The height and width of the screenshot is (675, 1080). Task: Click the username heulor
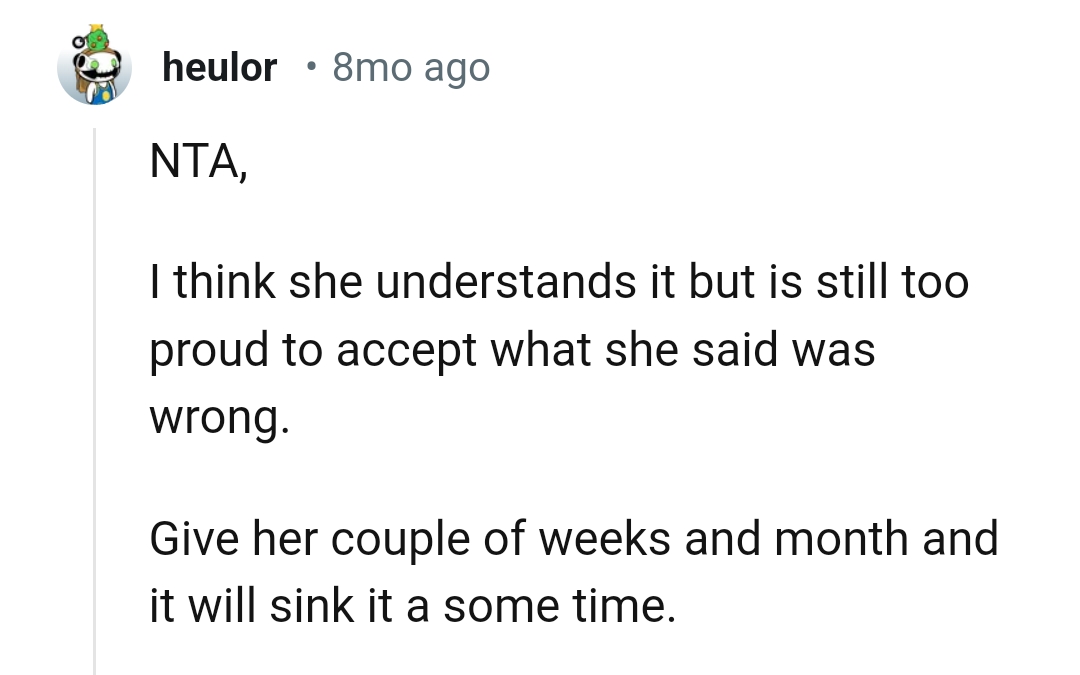coord(219,68)
